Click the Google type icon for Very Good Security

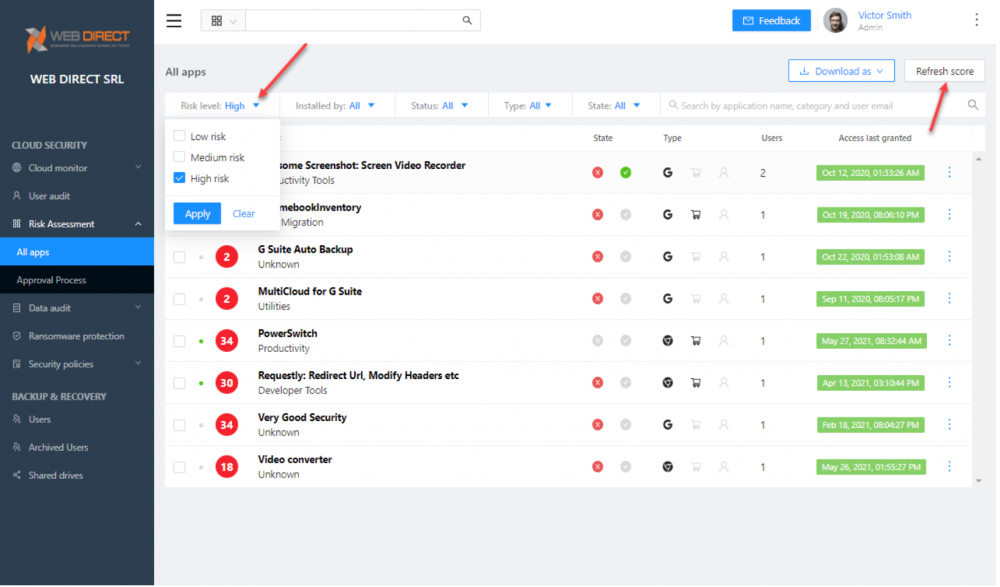(x=669, y=426)
